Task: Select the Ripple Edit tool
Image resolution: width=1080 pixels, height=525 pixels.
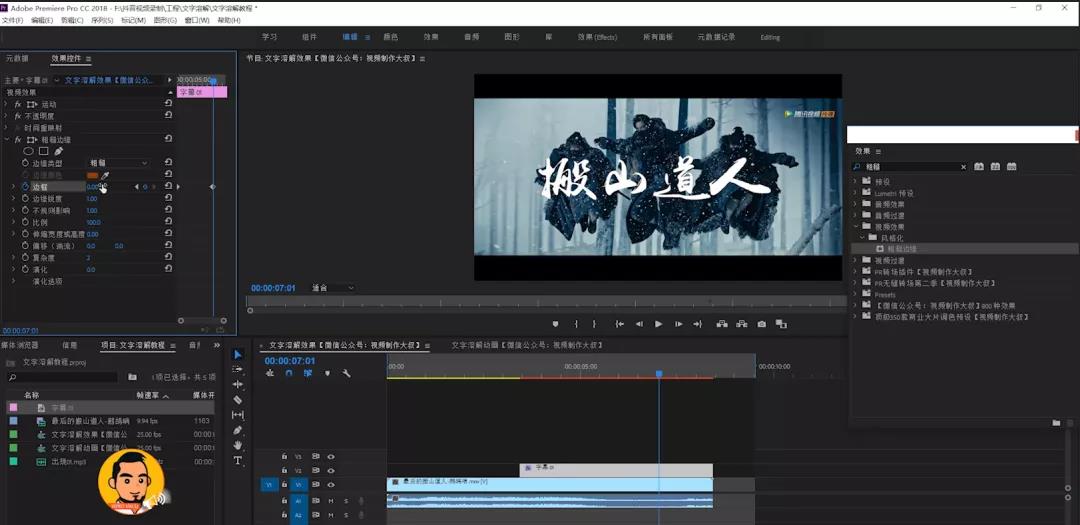Action: [x=238, y=384]
